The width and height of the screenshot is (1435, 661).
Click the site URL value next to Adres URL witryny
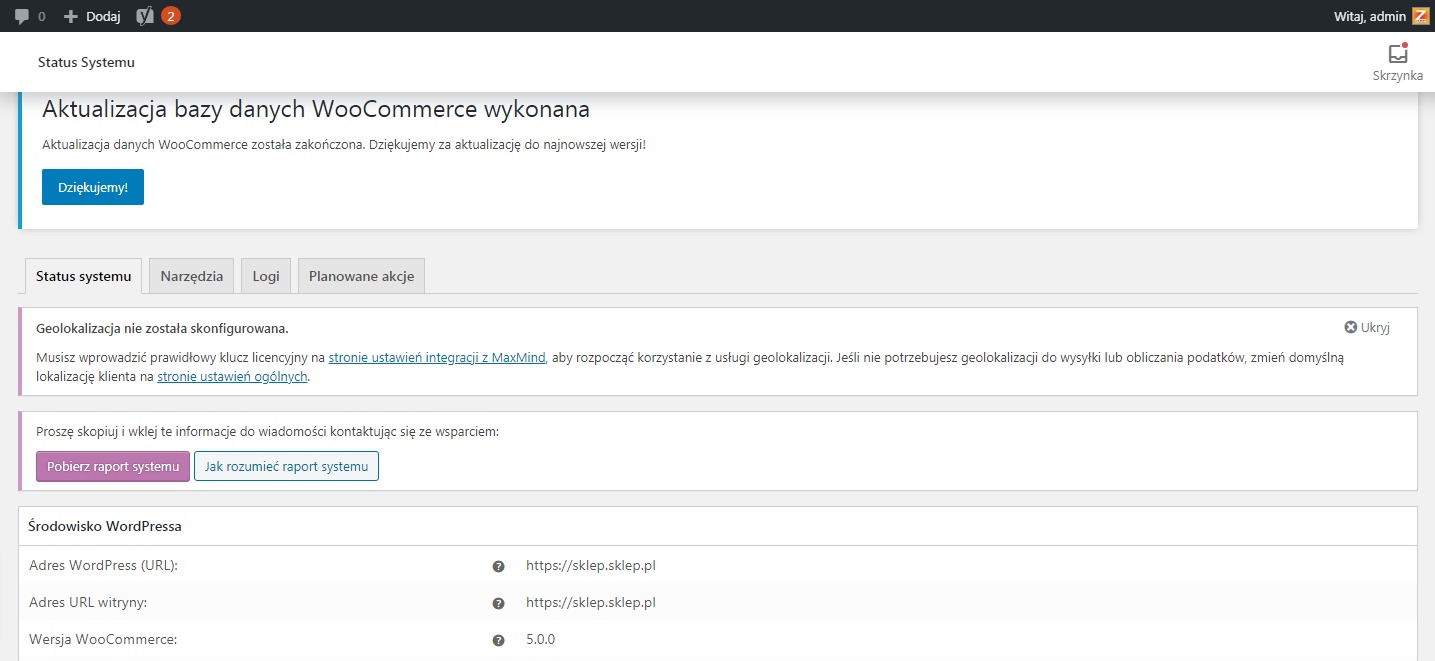pos(591,602)
